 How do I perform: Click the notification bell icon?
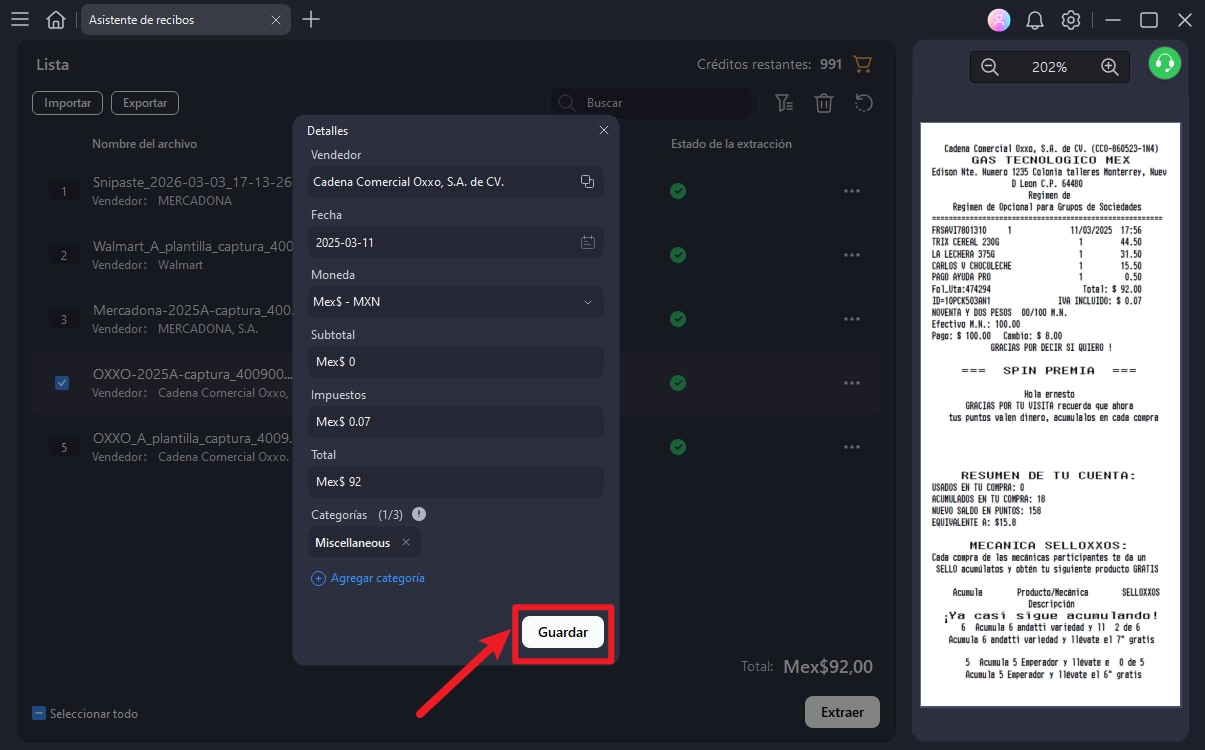click(x=1034, y=19)
